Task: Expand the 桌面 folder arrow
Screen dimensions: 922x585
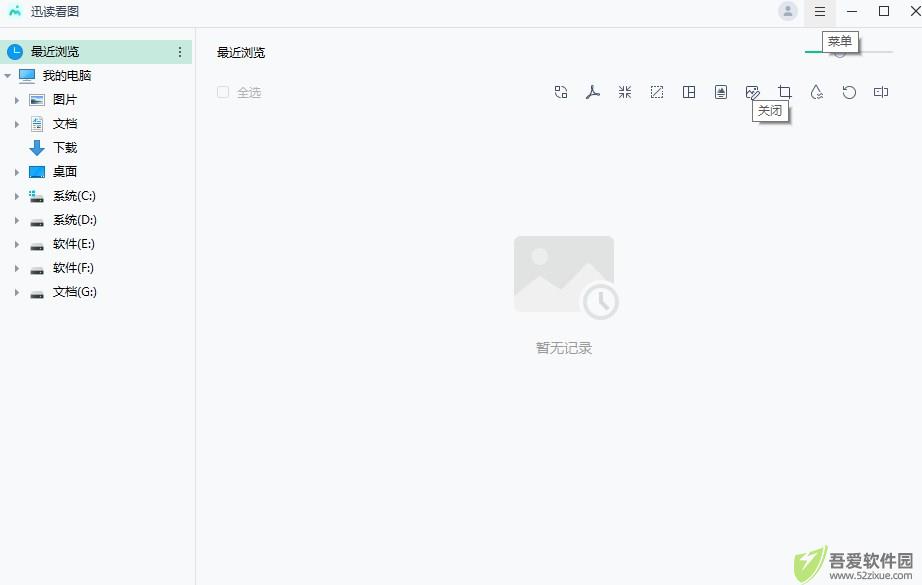Action: (x=17, y=172)
